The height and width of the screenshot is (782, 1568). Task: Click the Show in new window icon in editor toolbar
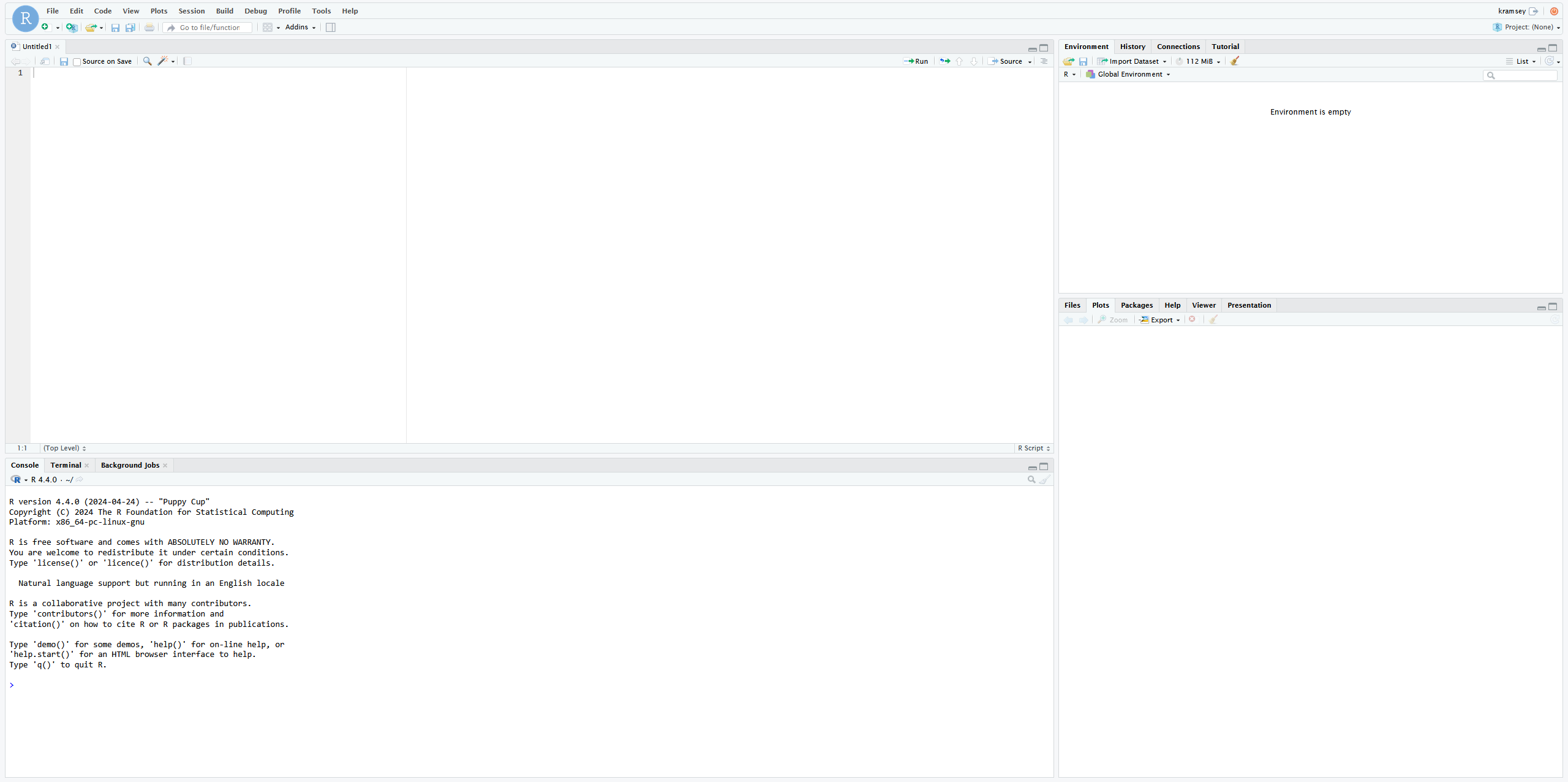[x=45, y=61]
